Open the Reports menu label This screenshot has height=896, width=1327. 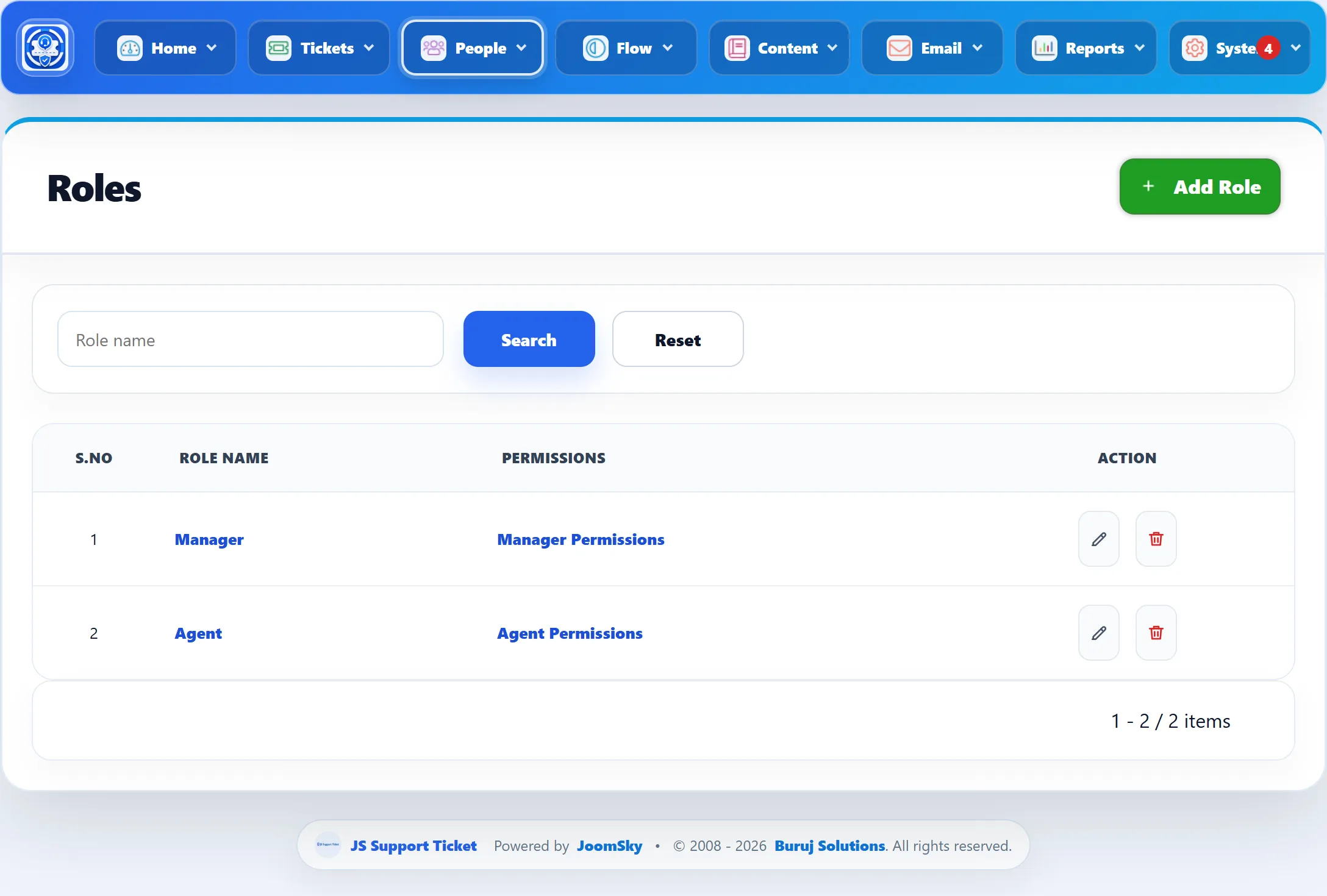click(1095, 48)
